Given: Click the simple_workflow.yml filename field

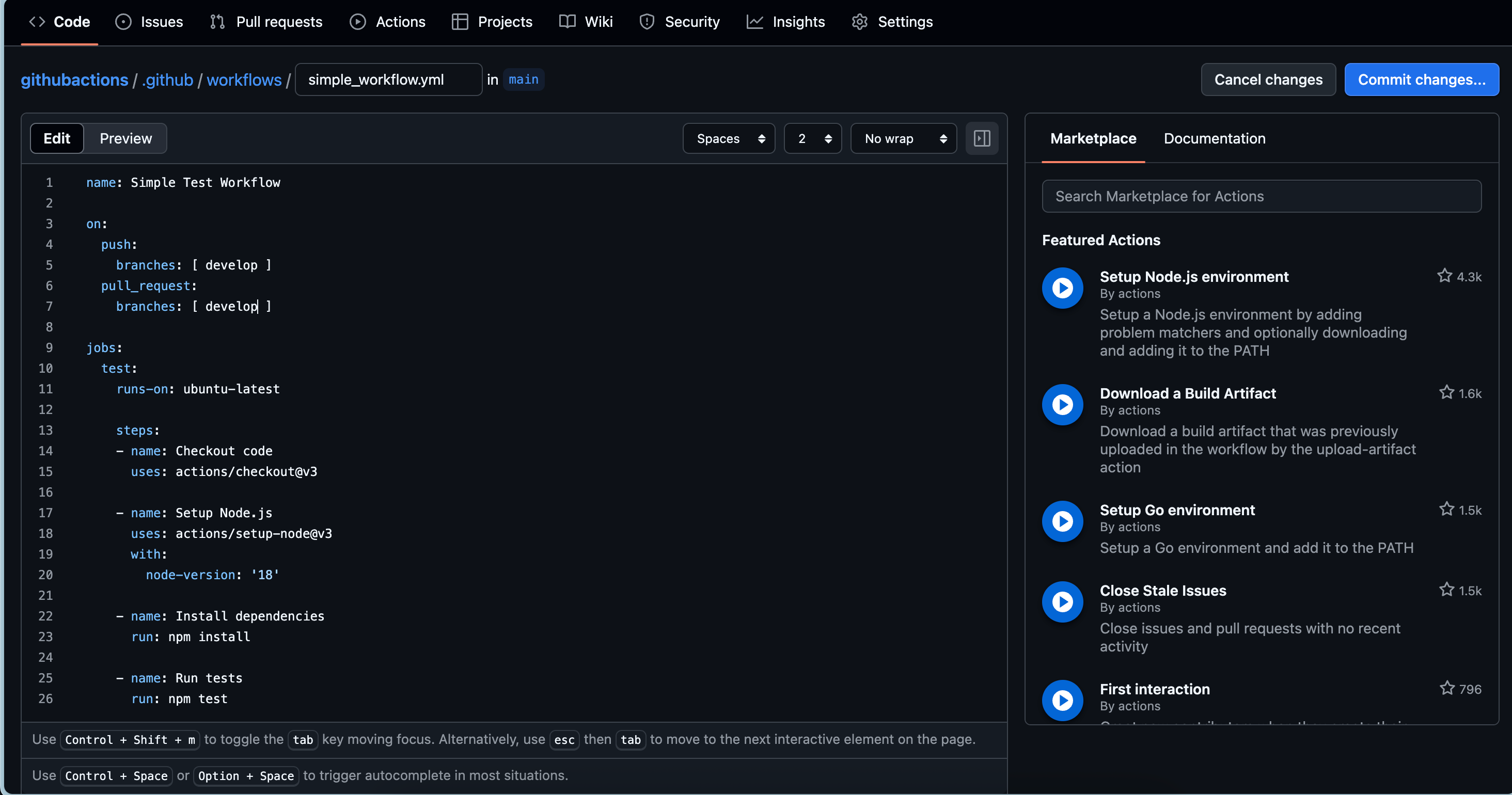Looking at the screenshot, I should pos(388,80).
